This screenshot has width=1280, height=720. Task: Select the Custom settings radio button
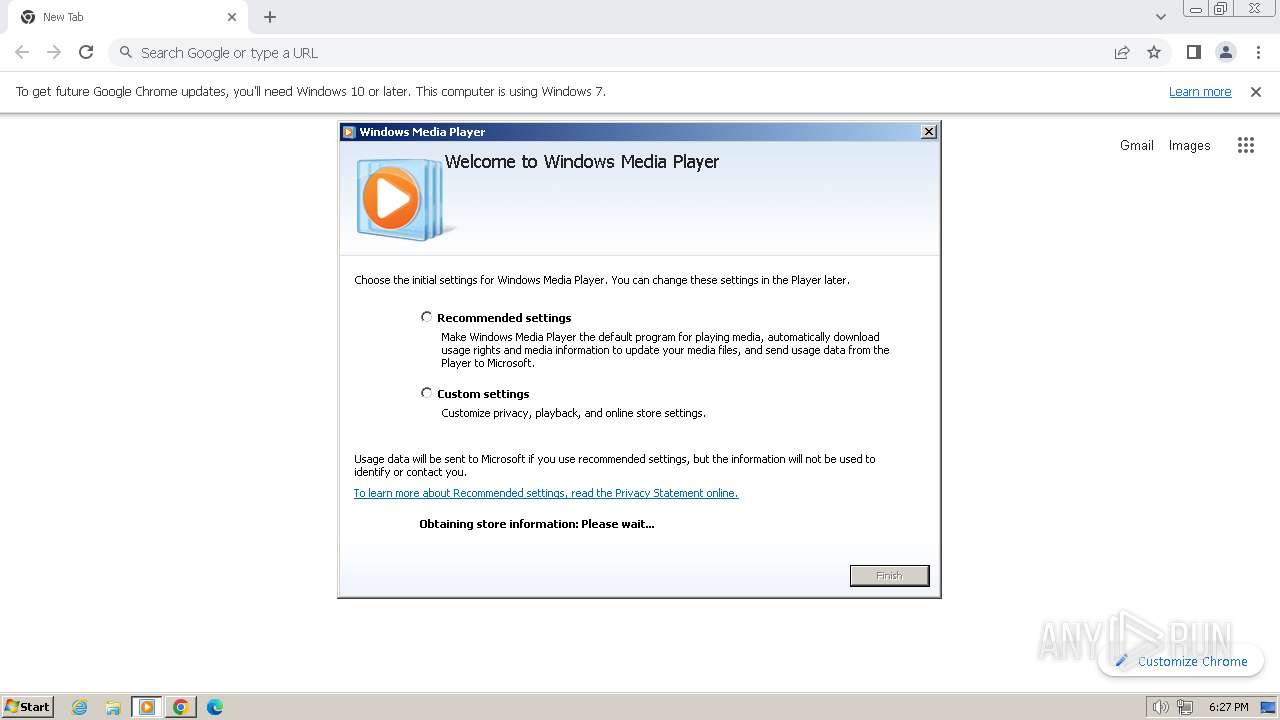[427, 393]
